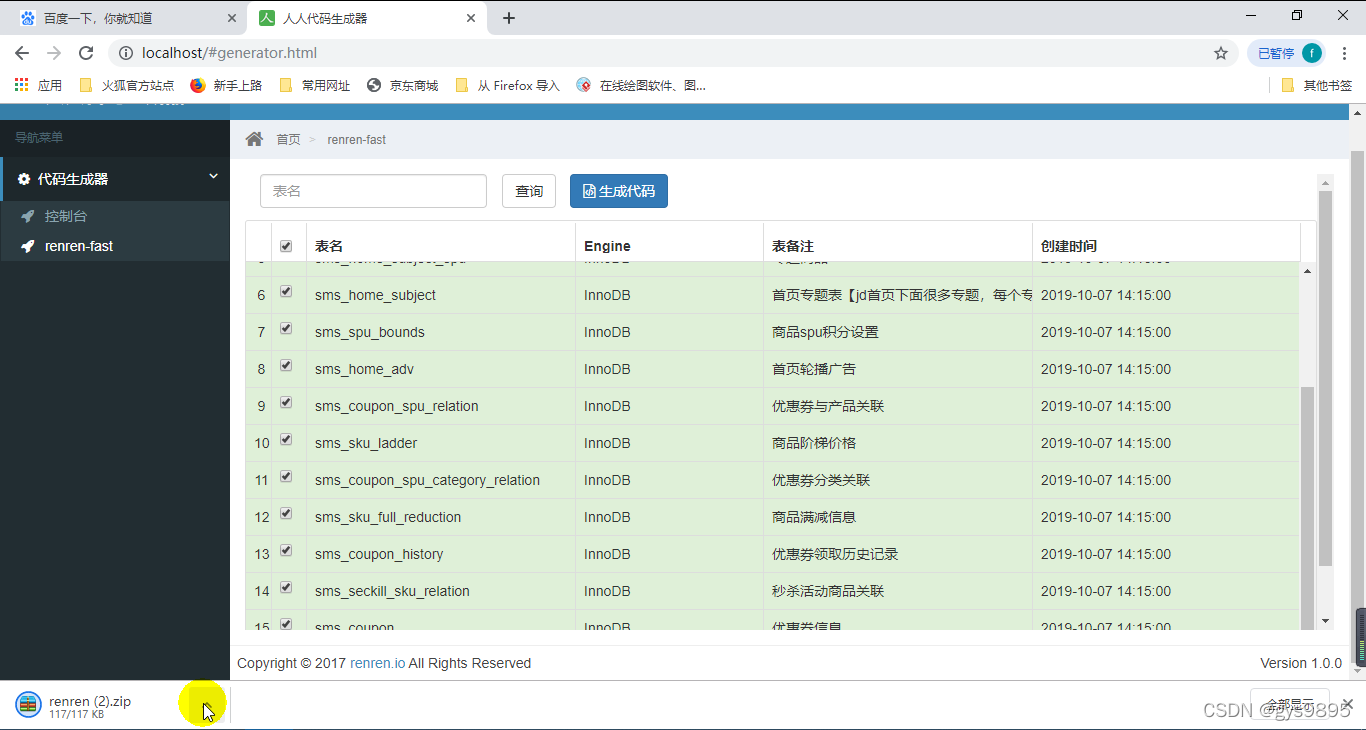Close the 百度一下 tab
The width and height of the screenshot is (1366, 730).
(232, 18)
